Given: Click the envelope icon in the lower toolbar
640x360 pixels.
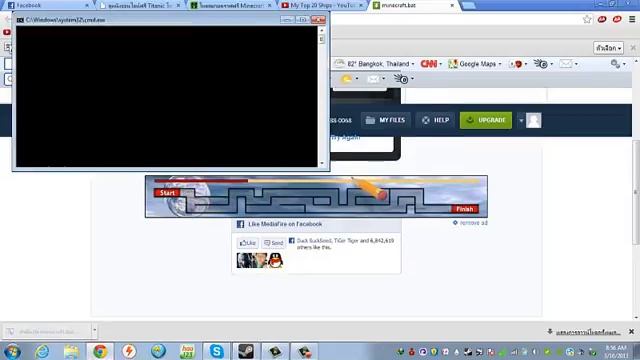Looking at the screenshot, I should pos(373,79).
